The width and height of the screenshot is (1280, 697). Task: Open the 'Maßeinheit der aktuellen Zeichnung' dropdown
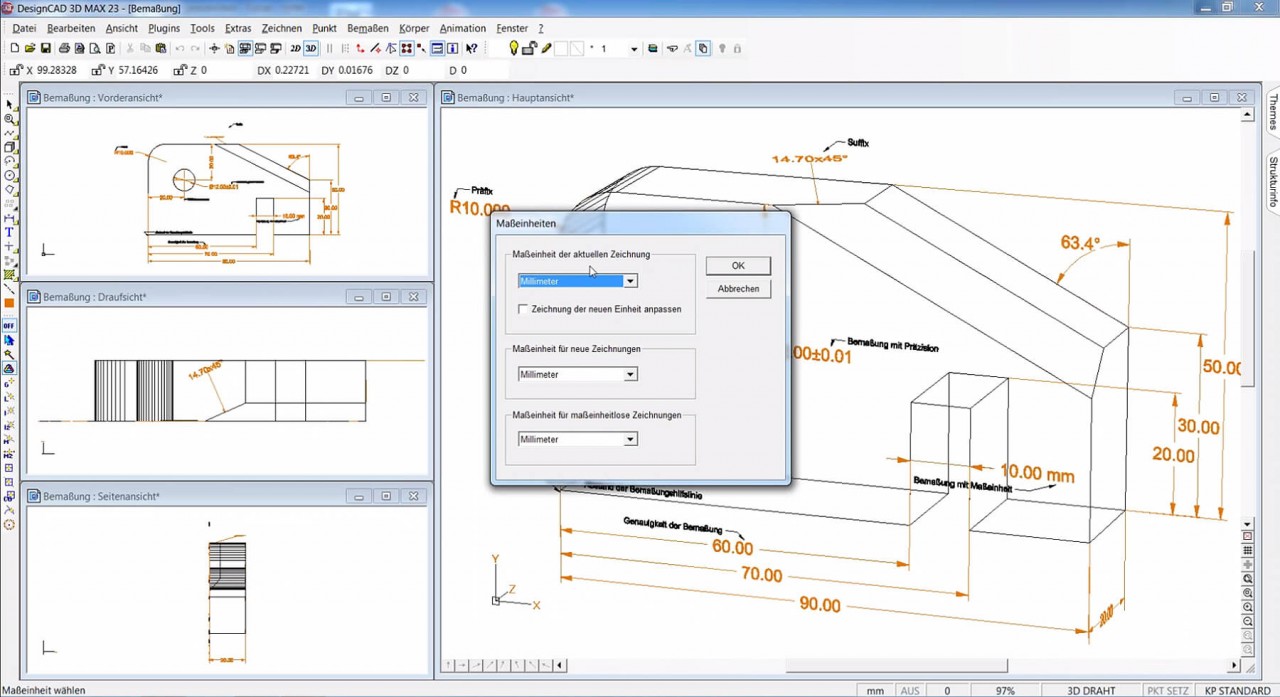point(630,281)
